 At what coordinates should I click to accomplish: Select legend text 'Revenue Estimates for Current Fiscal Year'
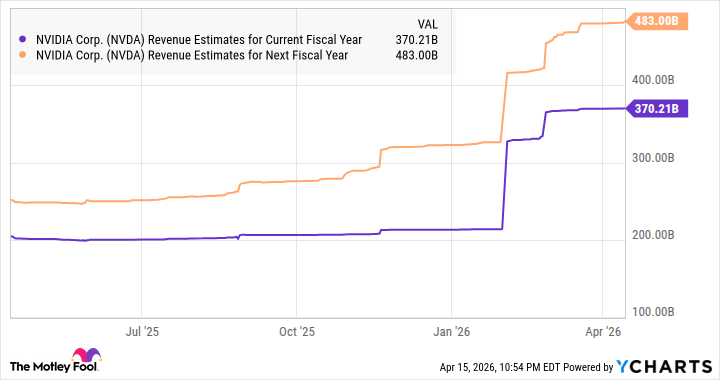pyautogui.click(x=255, y=40)
